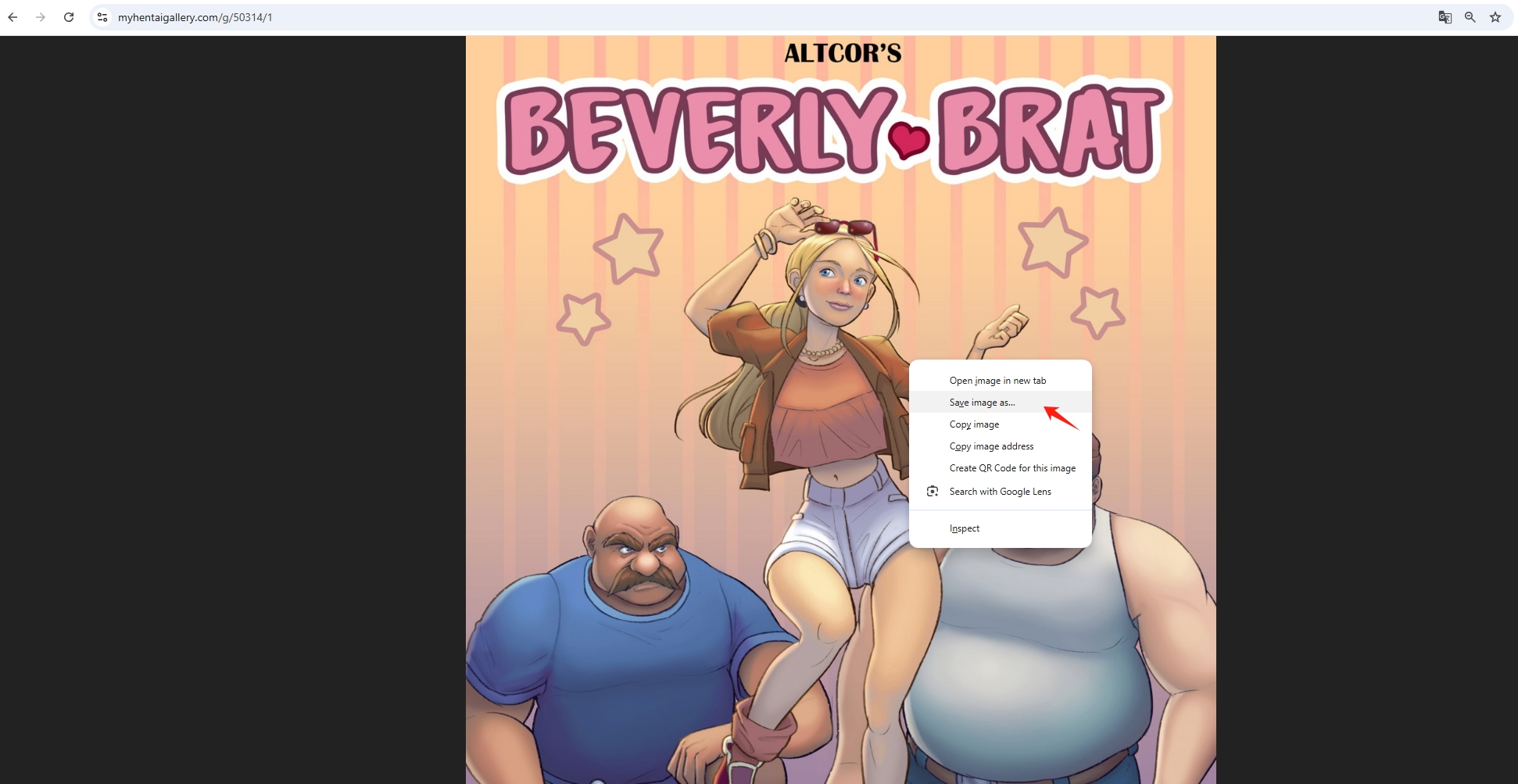Viewport: 1518px width, 784px height.
Task: Select Create QR Code for this image
Action: [x=1001, y=468]
